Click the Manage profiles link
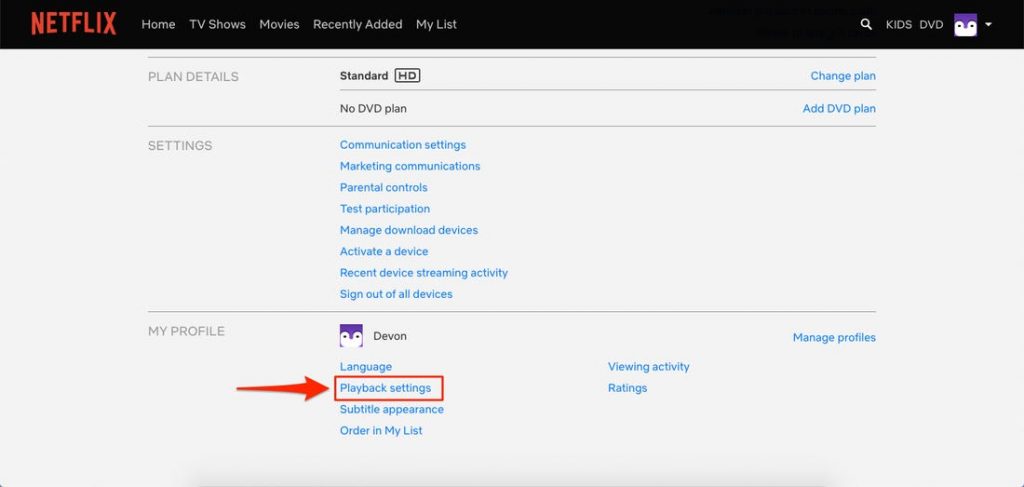 (834, 338)
